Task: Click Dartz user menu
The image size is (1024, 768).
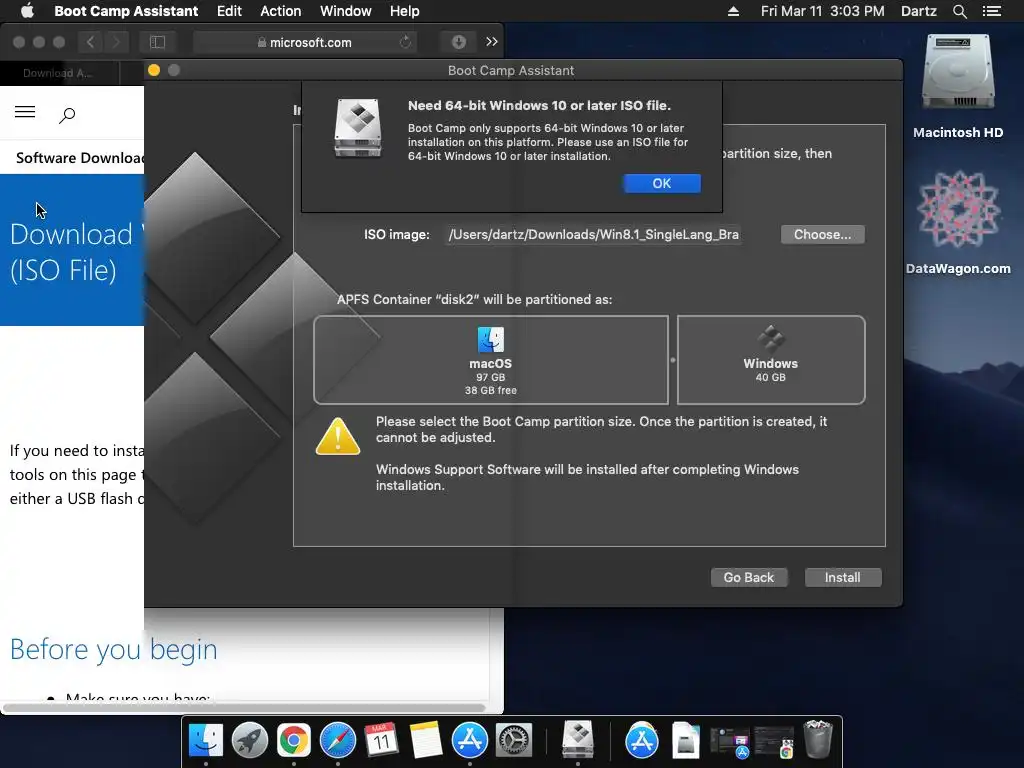Action: pyautogui.click(x=918, y=11)
